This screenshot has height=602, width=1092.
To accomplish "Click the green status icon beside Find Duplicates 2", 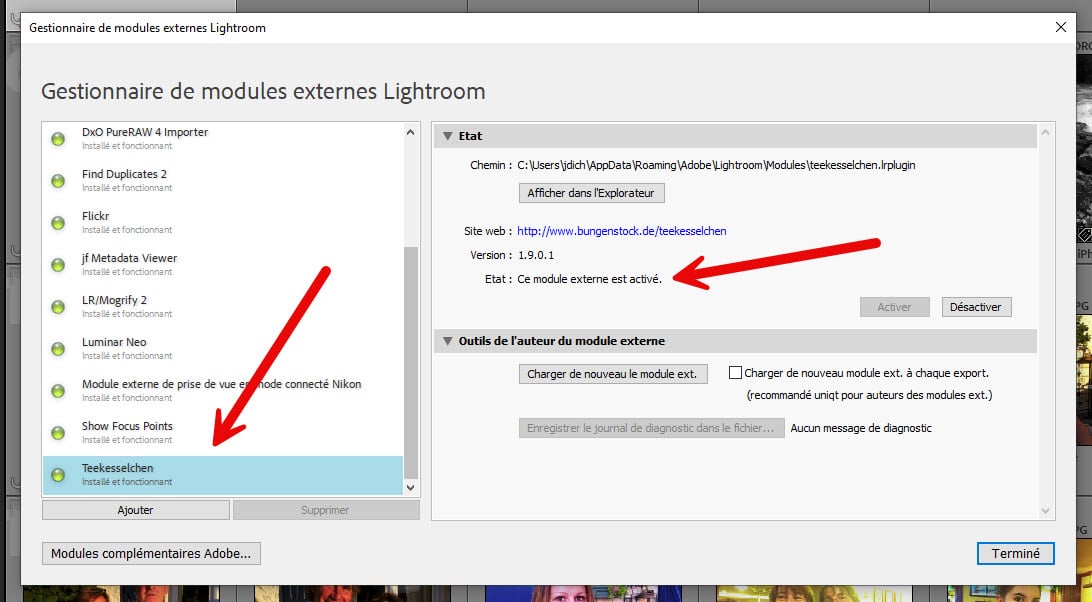I will point(58,180).
